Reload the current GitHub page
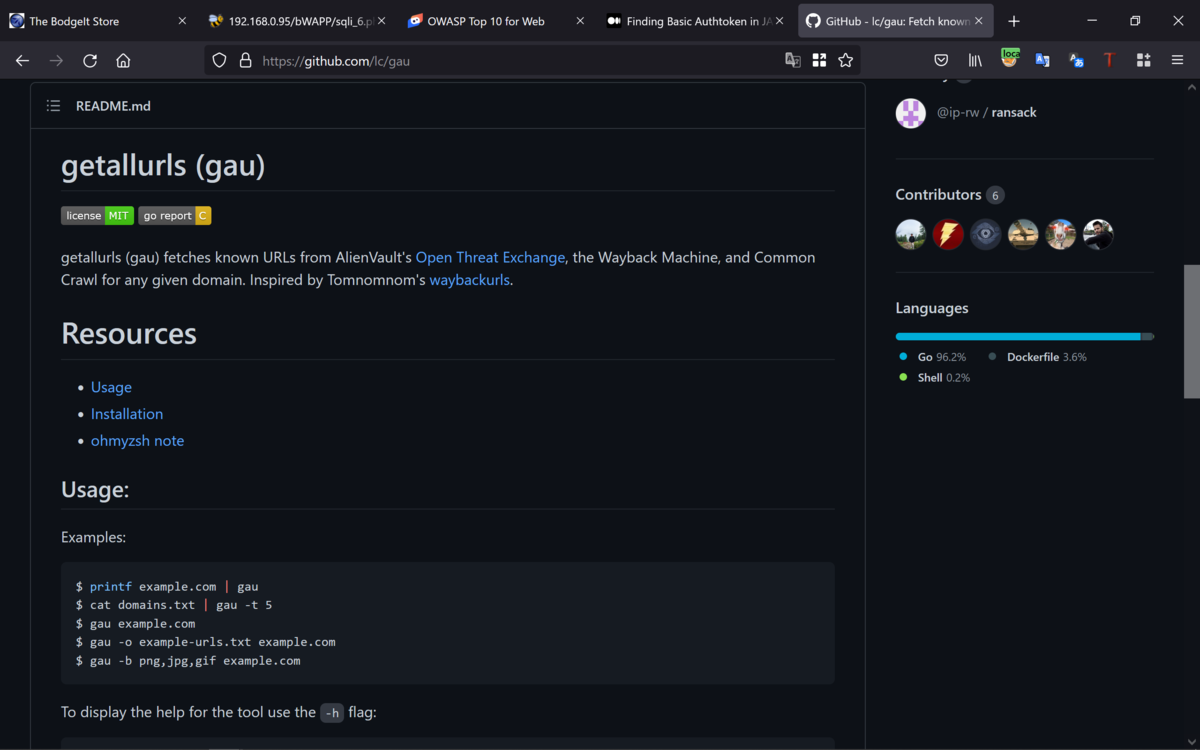The width and height of the screenshot is (1200, 750). (x=90, y=60)
